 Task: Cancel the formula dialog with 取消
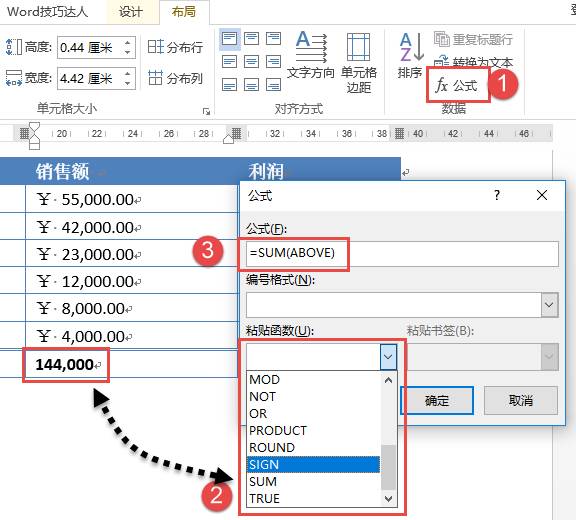(x=521, y=400)
